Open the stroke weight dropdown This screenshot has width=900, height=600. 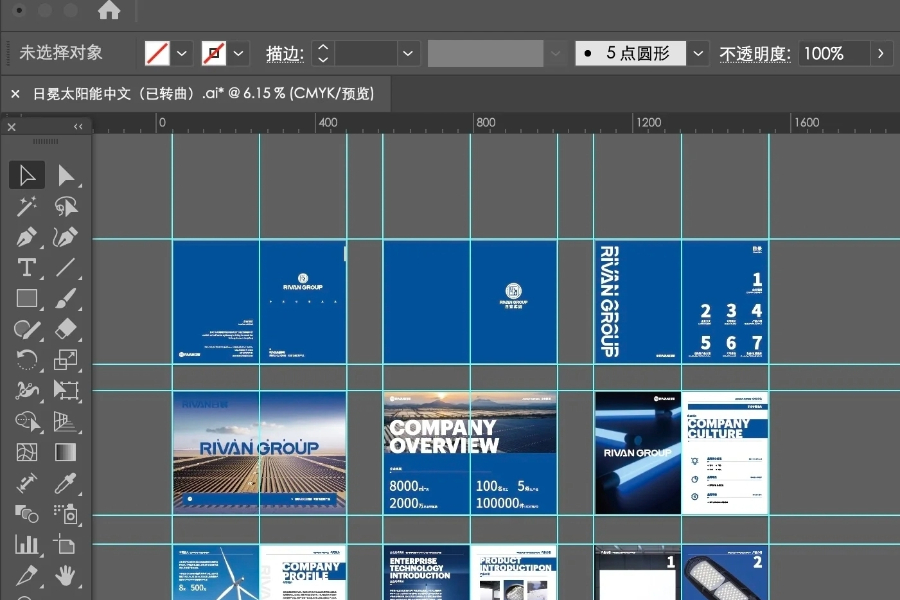coord(408,53)
